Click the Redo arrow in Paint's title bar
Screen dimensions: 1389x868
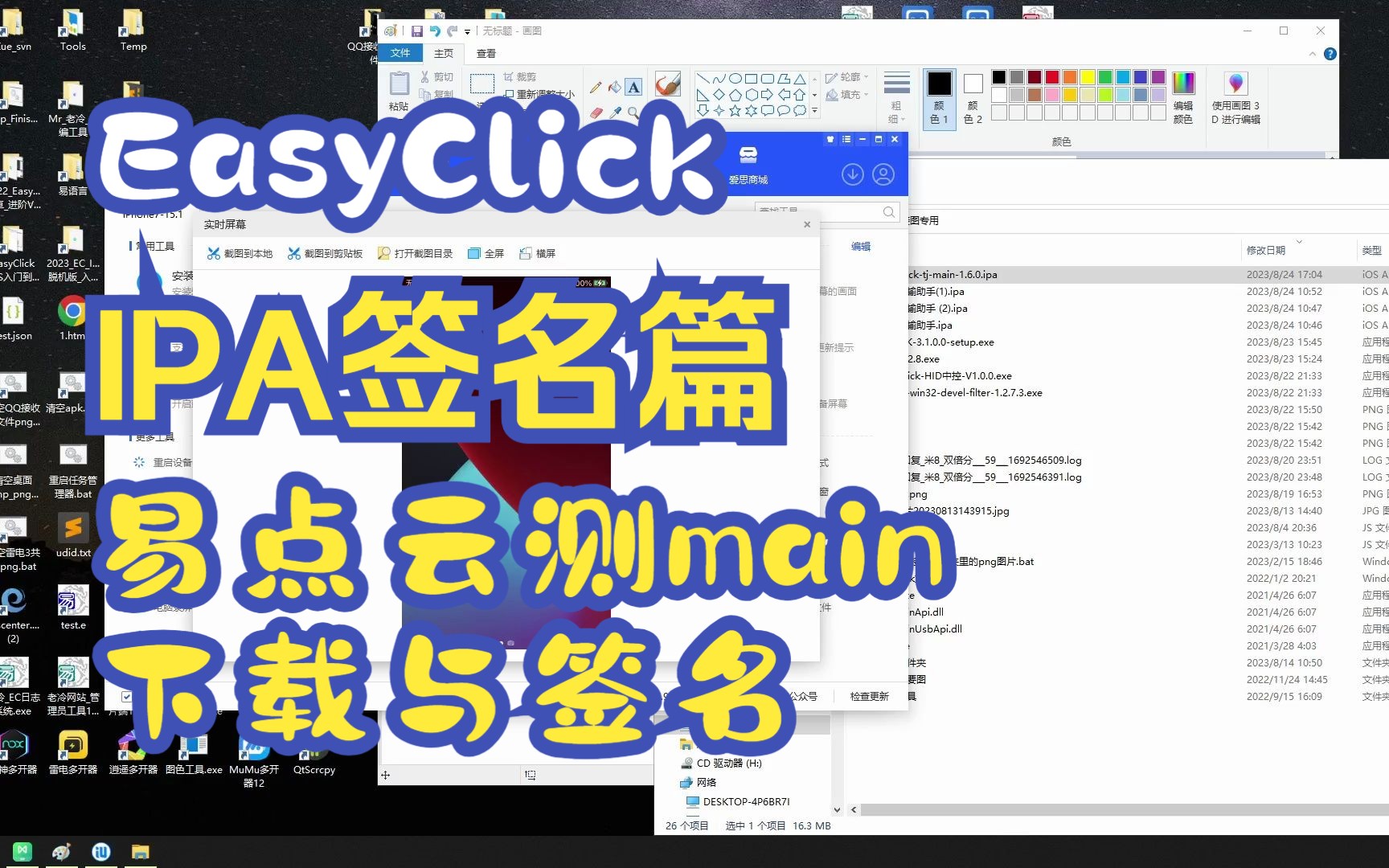pos(453,31)
